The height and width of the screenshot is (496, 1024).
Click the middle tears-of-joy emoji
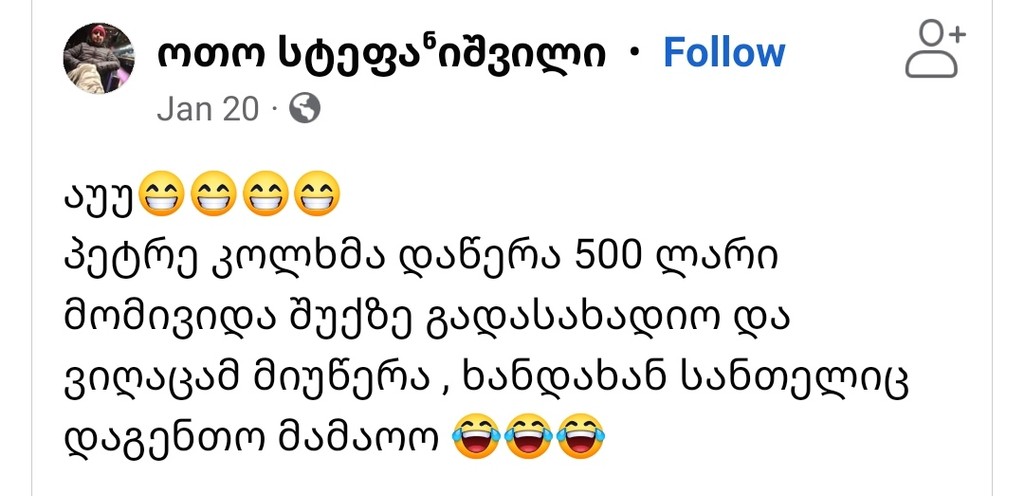point(529,436)
